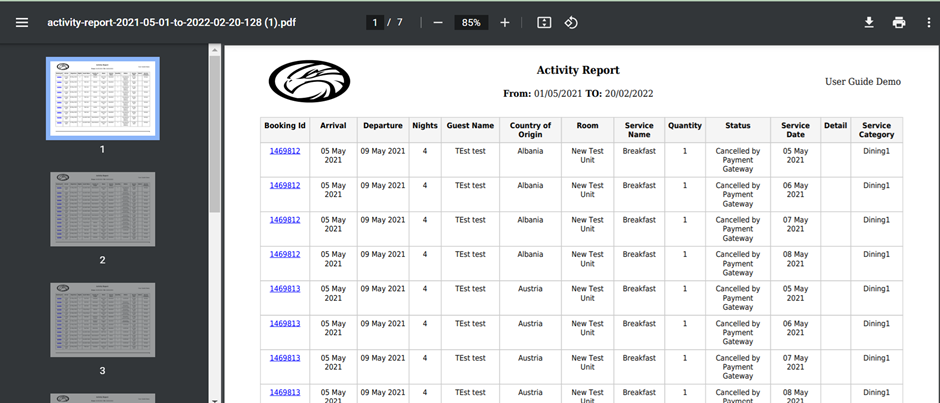Open booking 1469812 link for 08 May service
The height and width of the screenshot is (403, 940).
click(285, 254)
